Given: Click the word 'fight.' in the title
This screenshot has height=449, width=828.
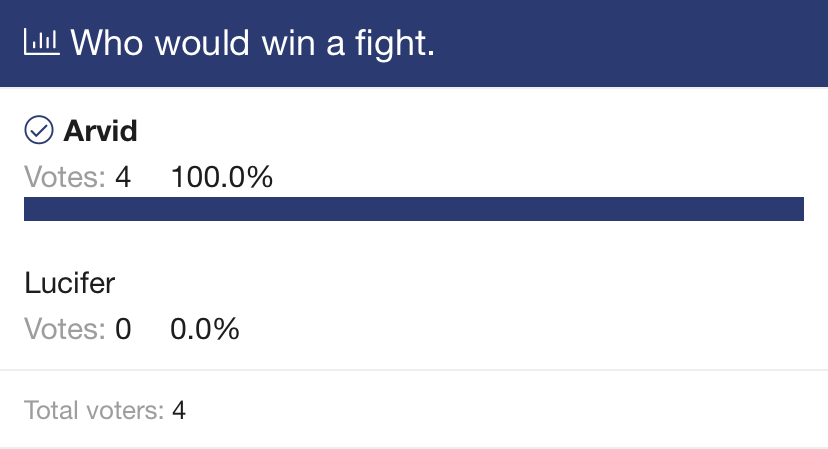Looking at the screenshot, I should pos(394,43).
